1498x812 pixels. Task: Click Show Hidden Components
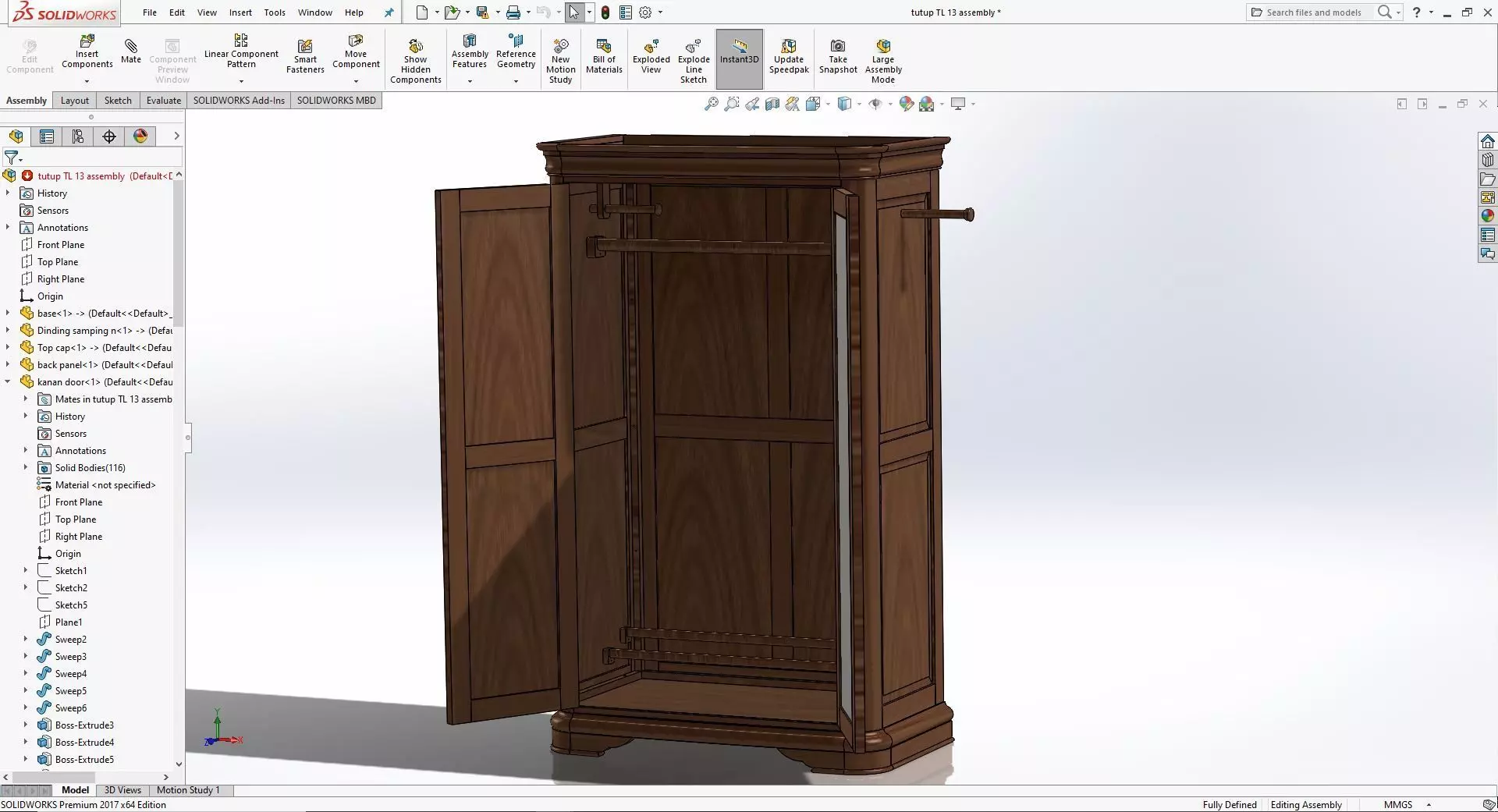(x=416, y=61)
